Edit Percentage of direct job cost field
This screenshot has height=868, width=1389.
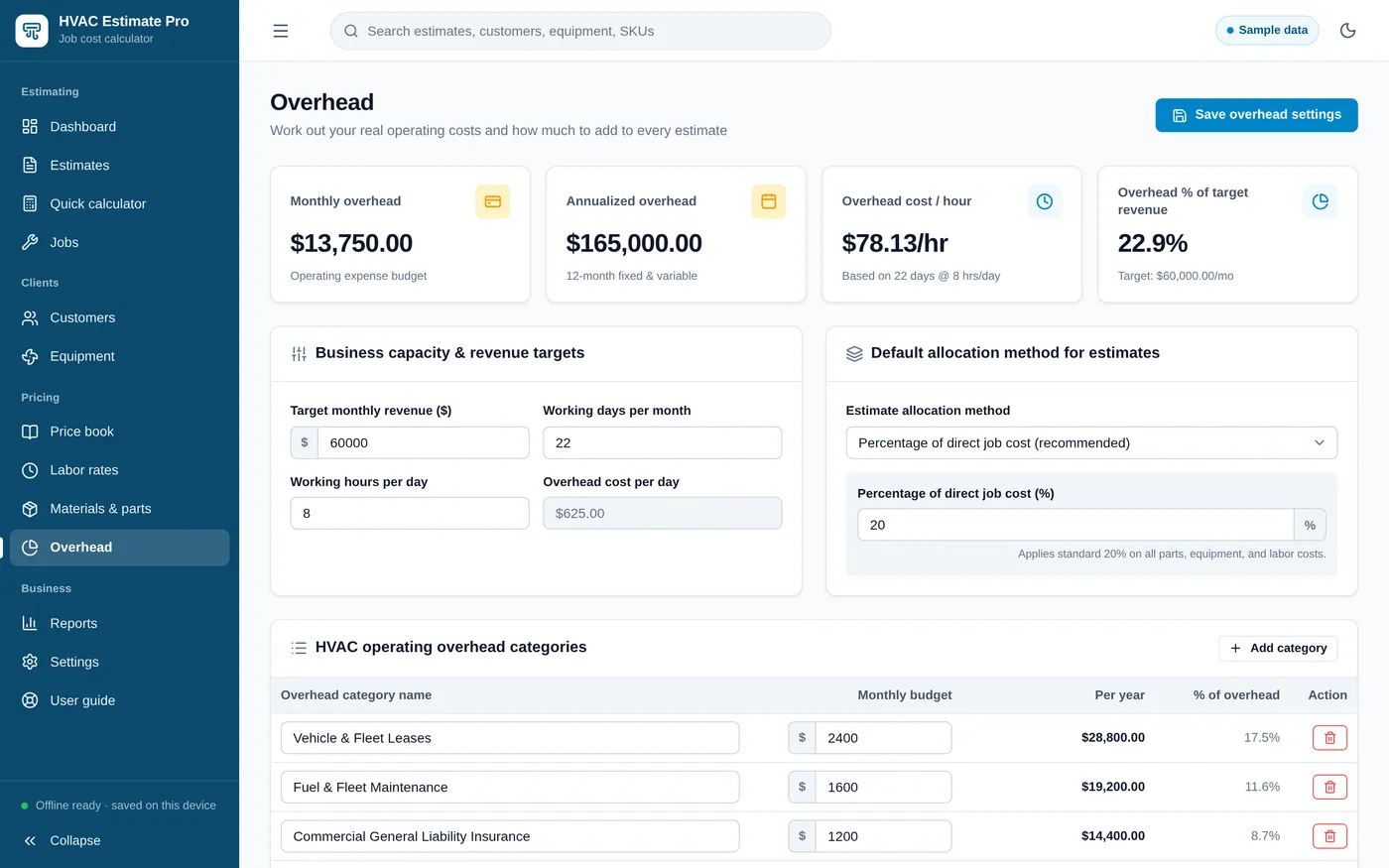point(1075,525)
